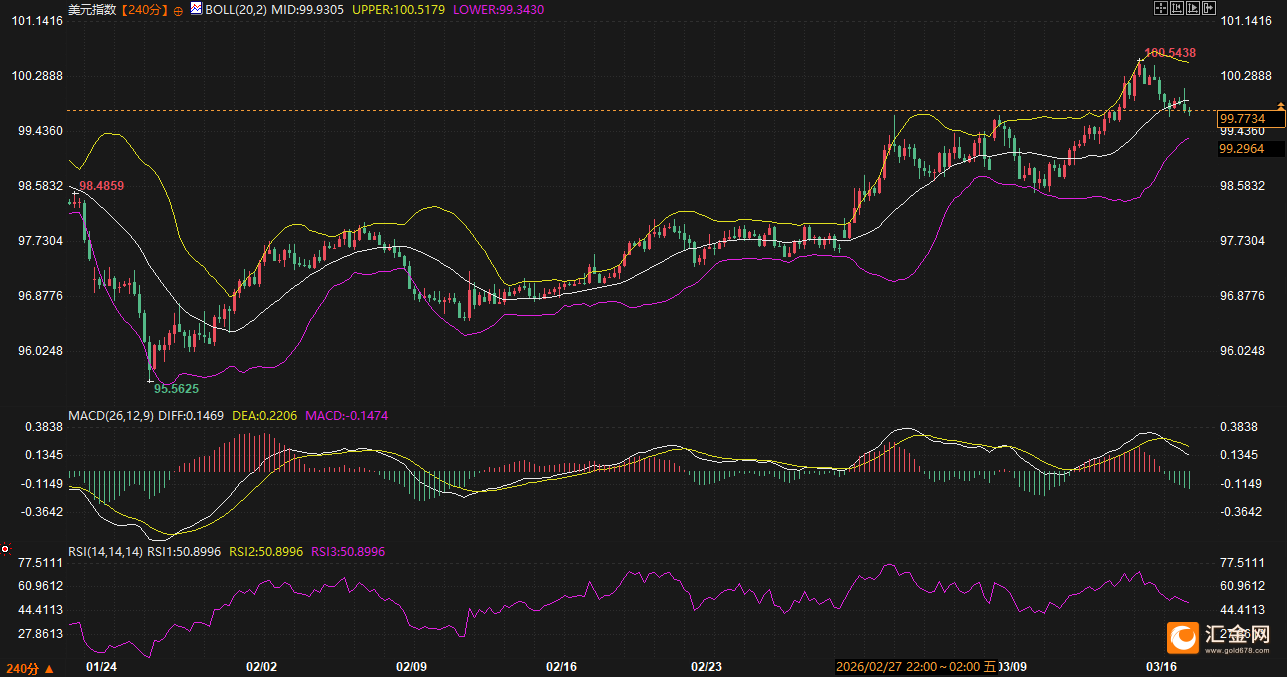This screenshot has width=1287, height=677.
Task: Click the 美元指数 symbol name
Action: [91, 9]
